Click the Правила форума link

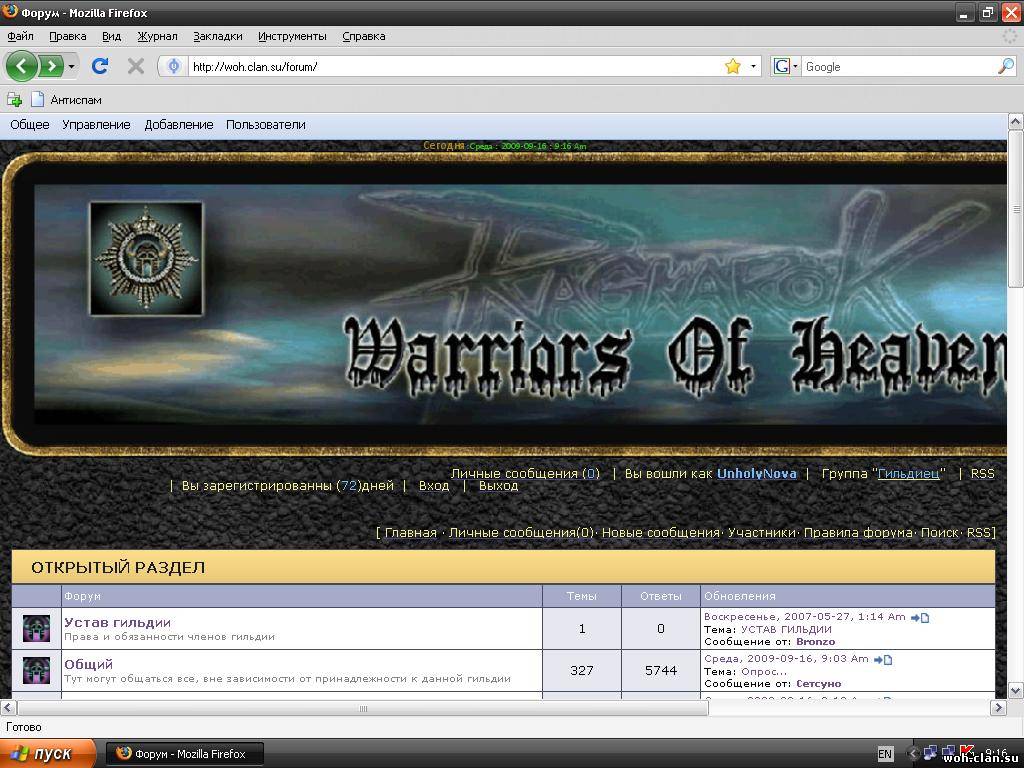click(858, 533)
